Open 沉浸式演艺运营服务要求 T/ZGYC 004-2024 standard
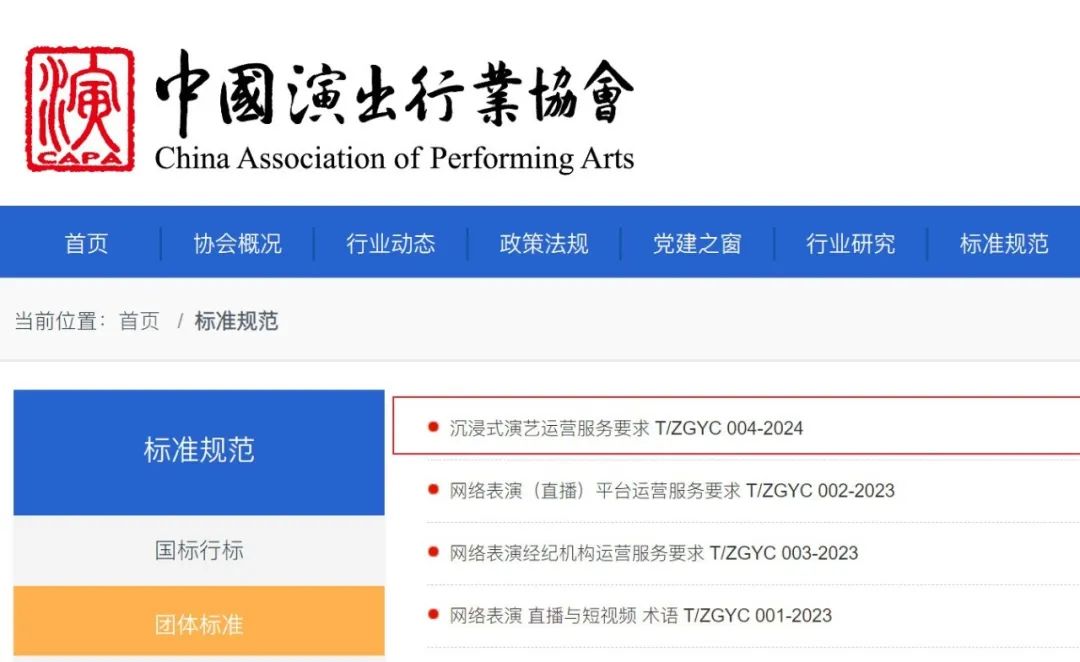The height and width of the screenshot is (662, 1080). point(626,428)
